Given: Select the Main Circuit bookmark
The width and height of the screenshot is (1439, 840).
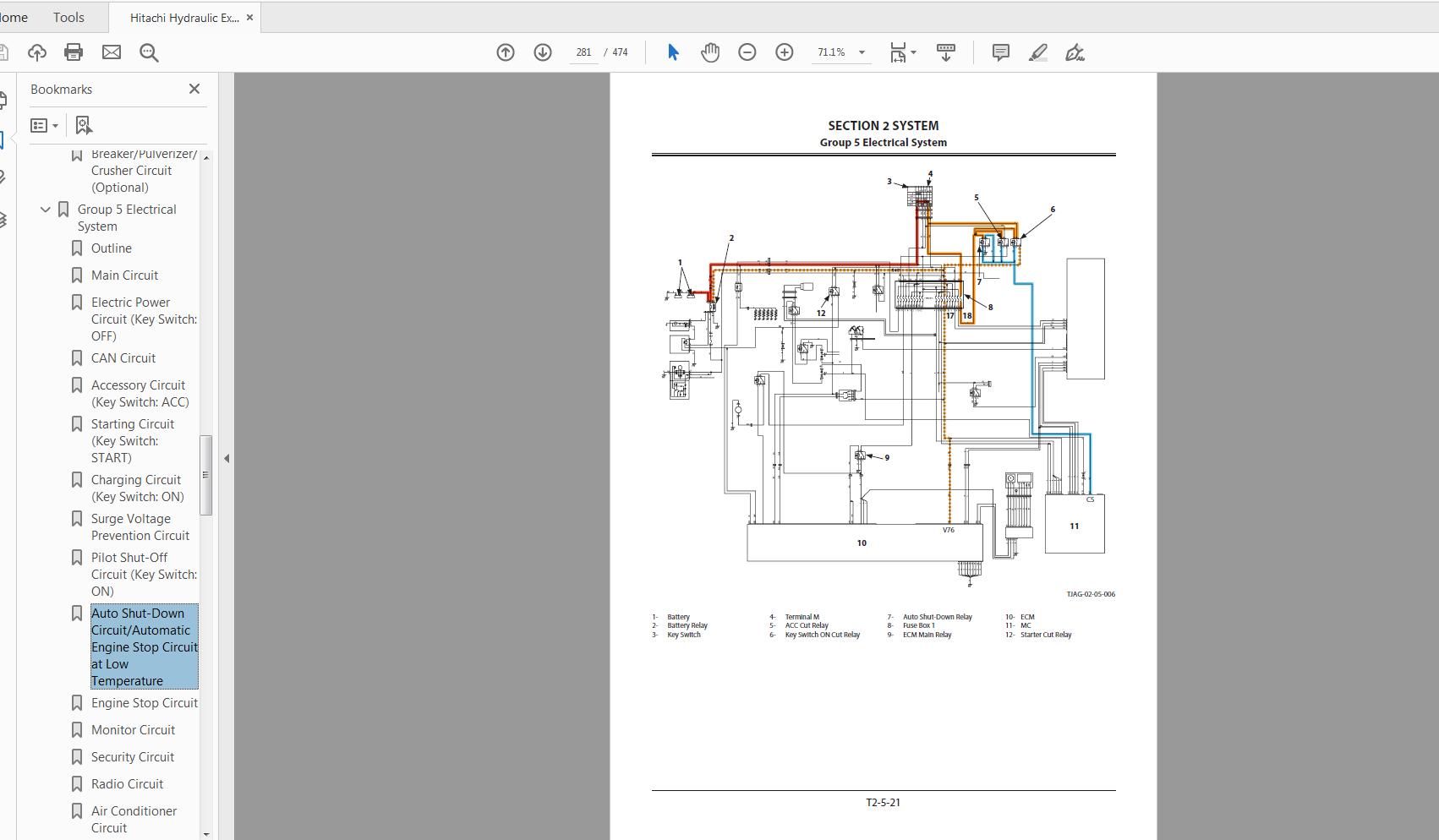Looking at the screenshot, I should tap(124, 275).
